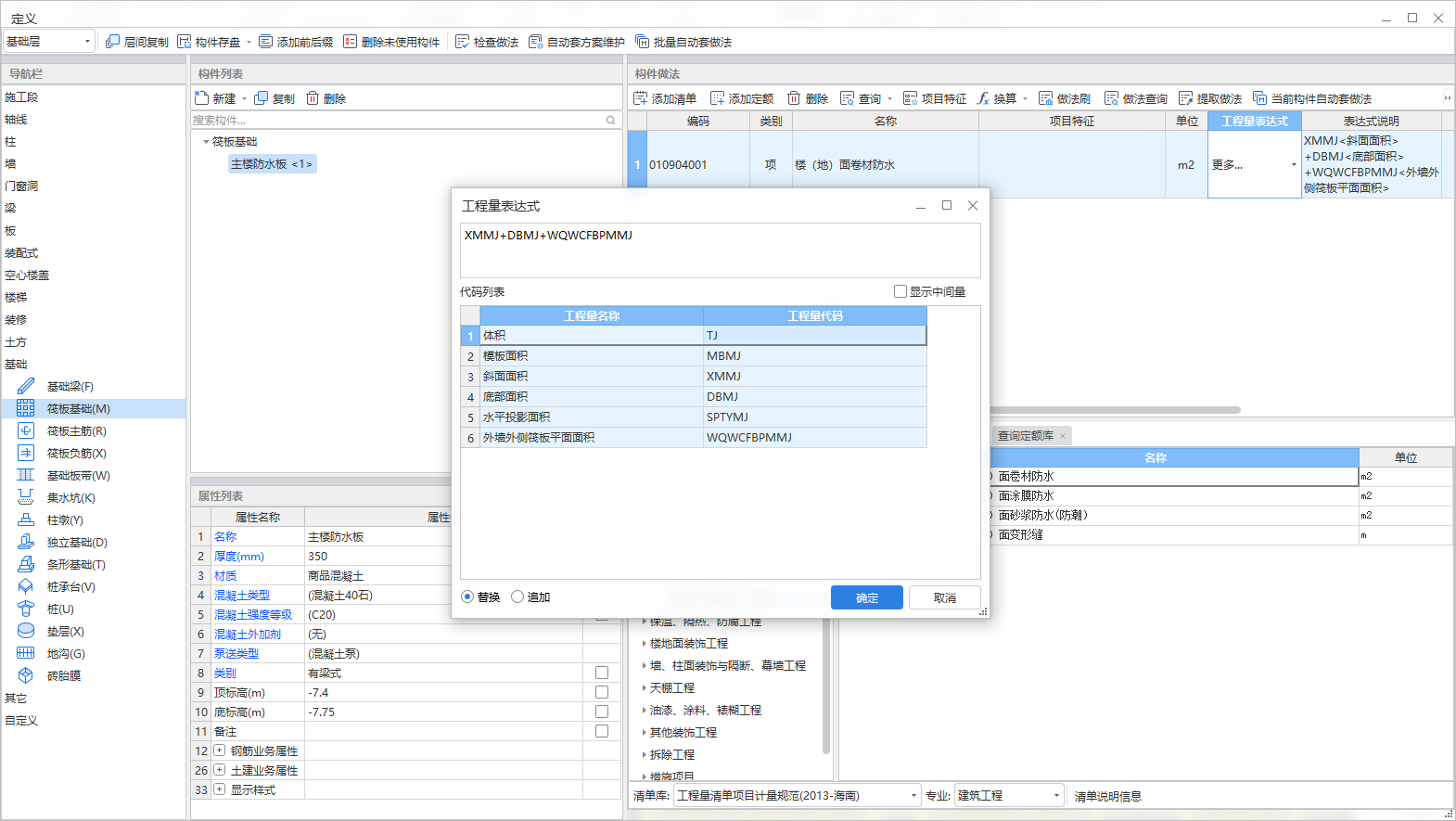
Task: Click 删除 in the 构件做法 toolbar
Action: click(x=808, y=98)
